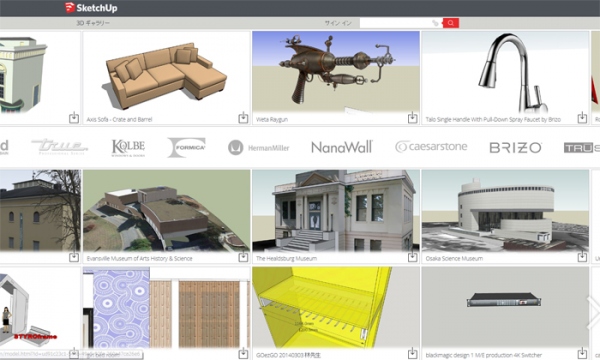Open the yellow GOezGO model thumbnail
The width and height of the screenshot is (600, 360).
(x=336, y=308)
